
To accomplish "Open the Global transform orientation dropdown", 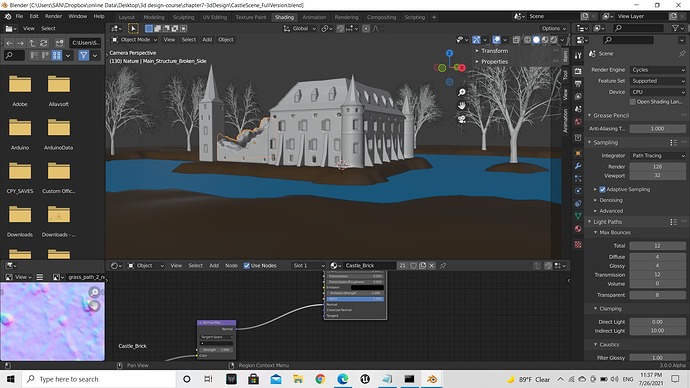I will (299, 28).
